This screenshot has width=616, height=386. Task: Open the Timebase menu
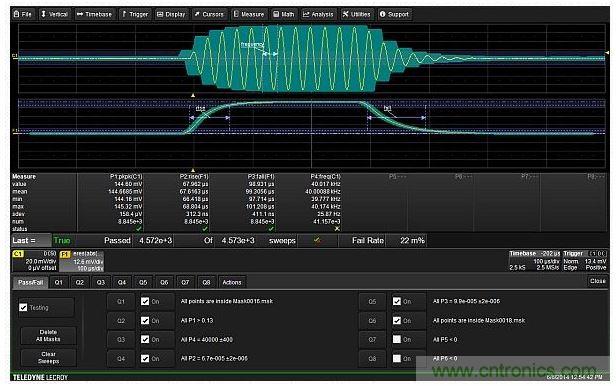click(94, 14)
